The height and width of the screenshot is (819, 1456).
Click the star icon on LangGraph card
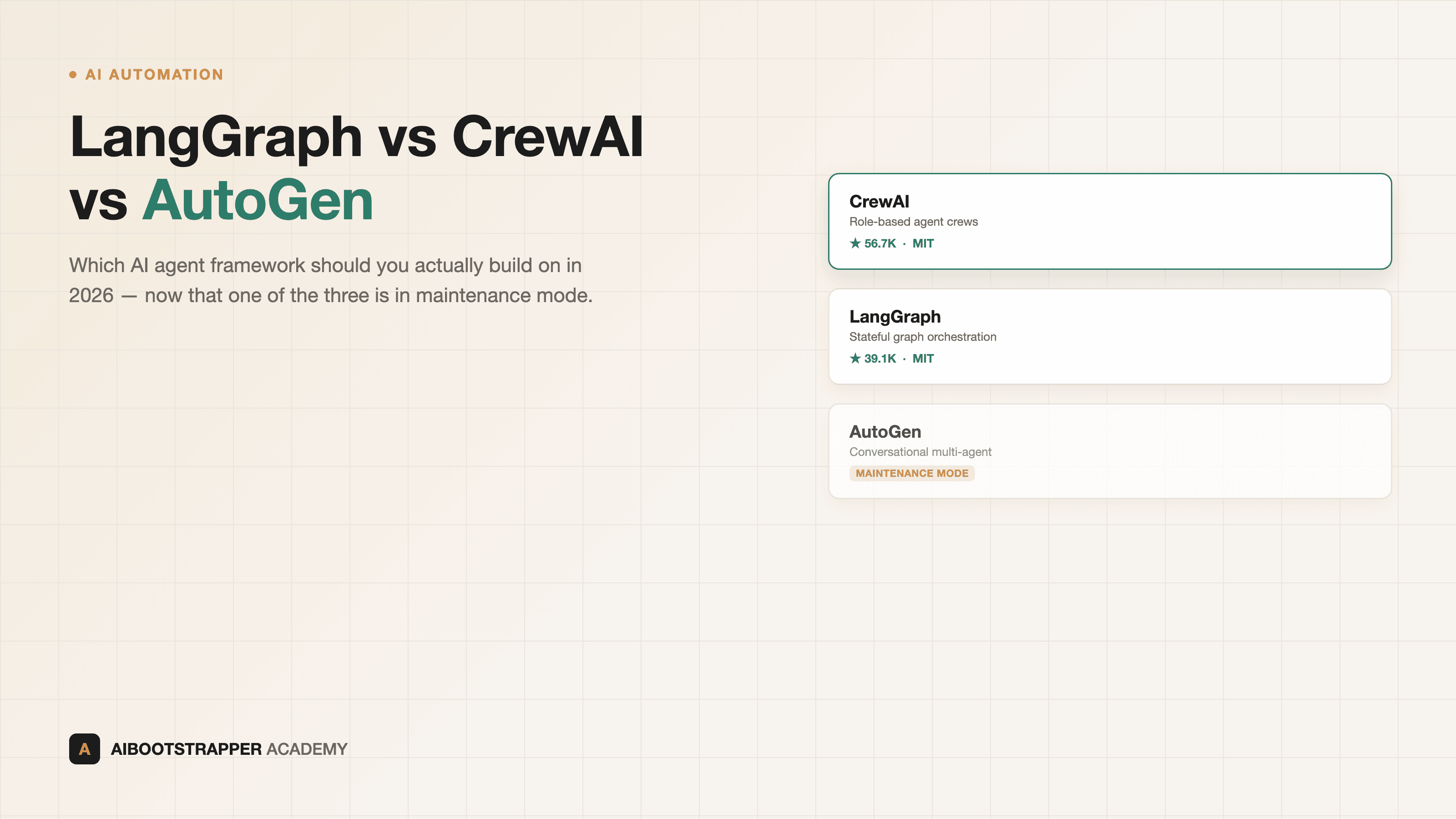point(855,359)
